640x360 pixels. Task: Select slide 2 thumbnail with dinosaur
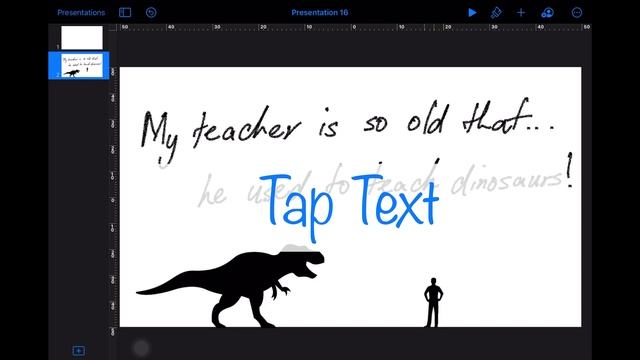click(82, 66)
